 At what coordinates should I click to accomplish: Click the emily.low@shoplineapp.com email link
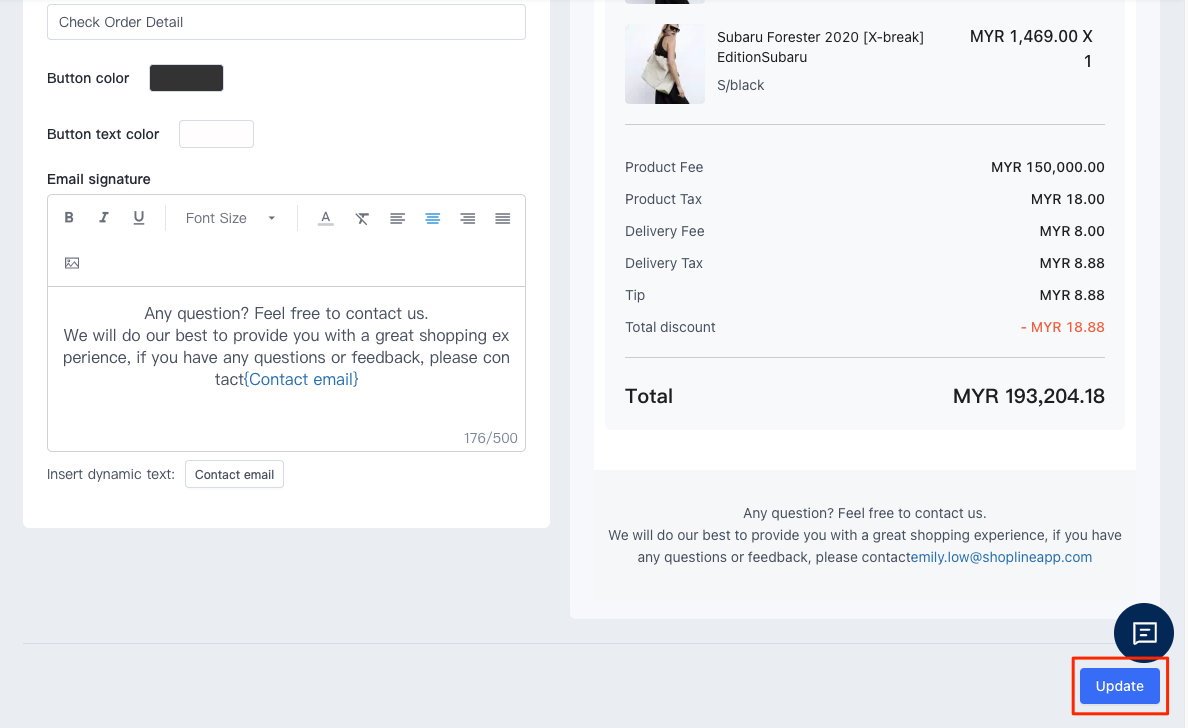pos(1001,557)
